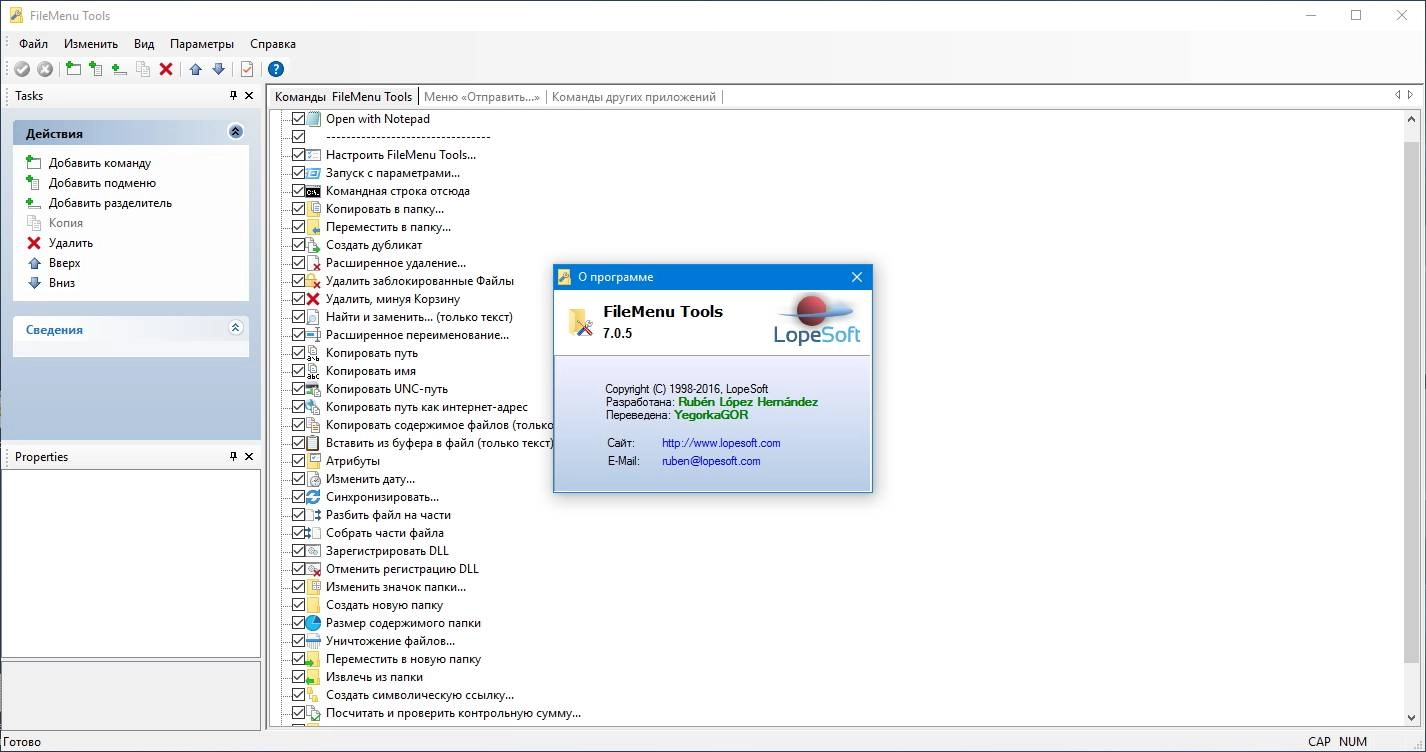This screenshot has height=752, width=1426.
Task: Click 'Вверх' in Actions panel
Action: coord(64,263)
